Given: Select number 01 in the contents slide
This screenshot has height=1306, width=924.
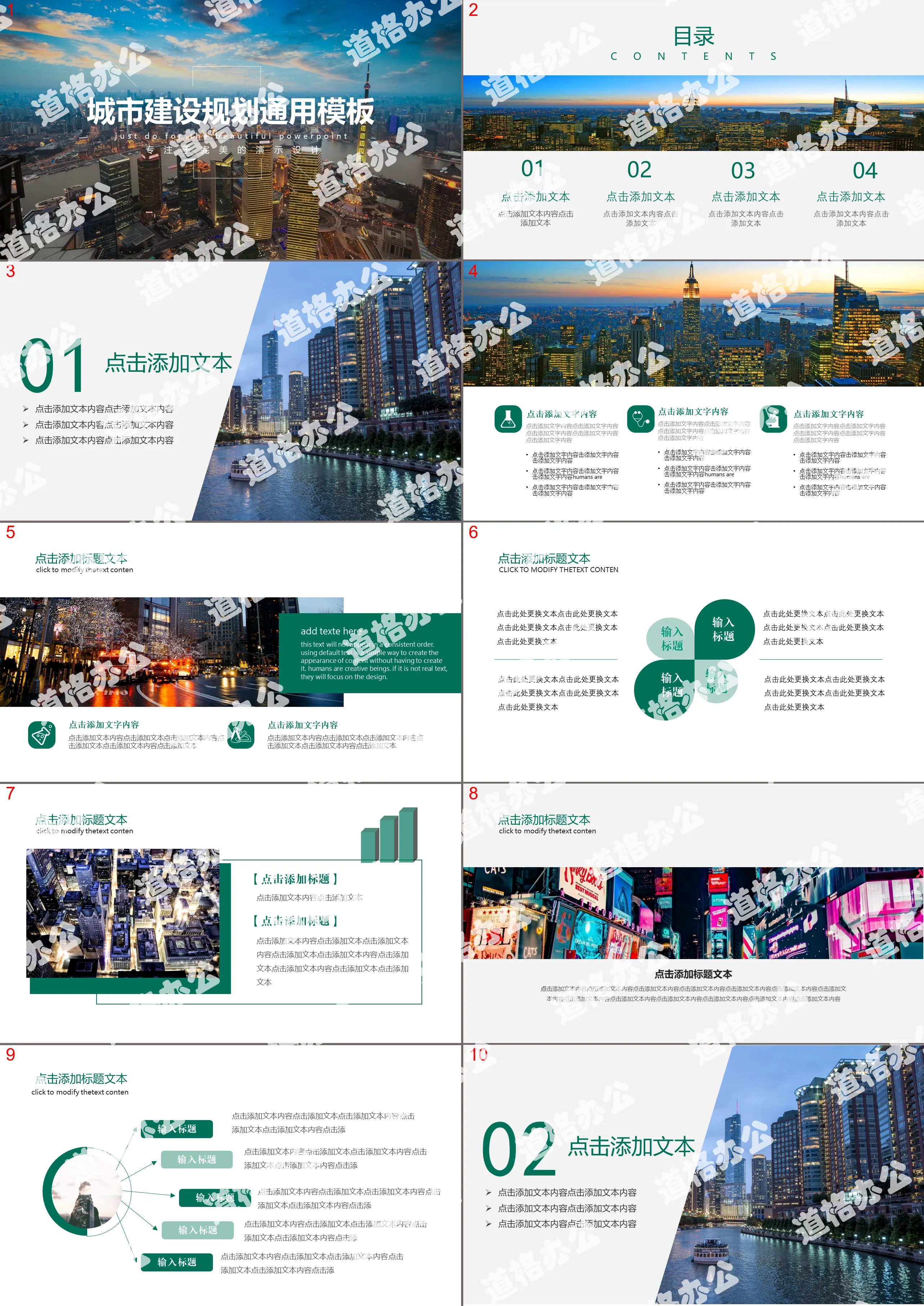Looking at the screenshot, I should pyautogui.click(x=532, y=169).
